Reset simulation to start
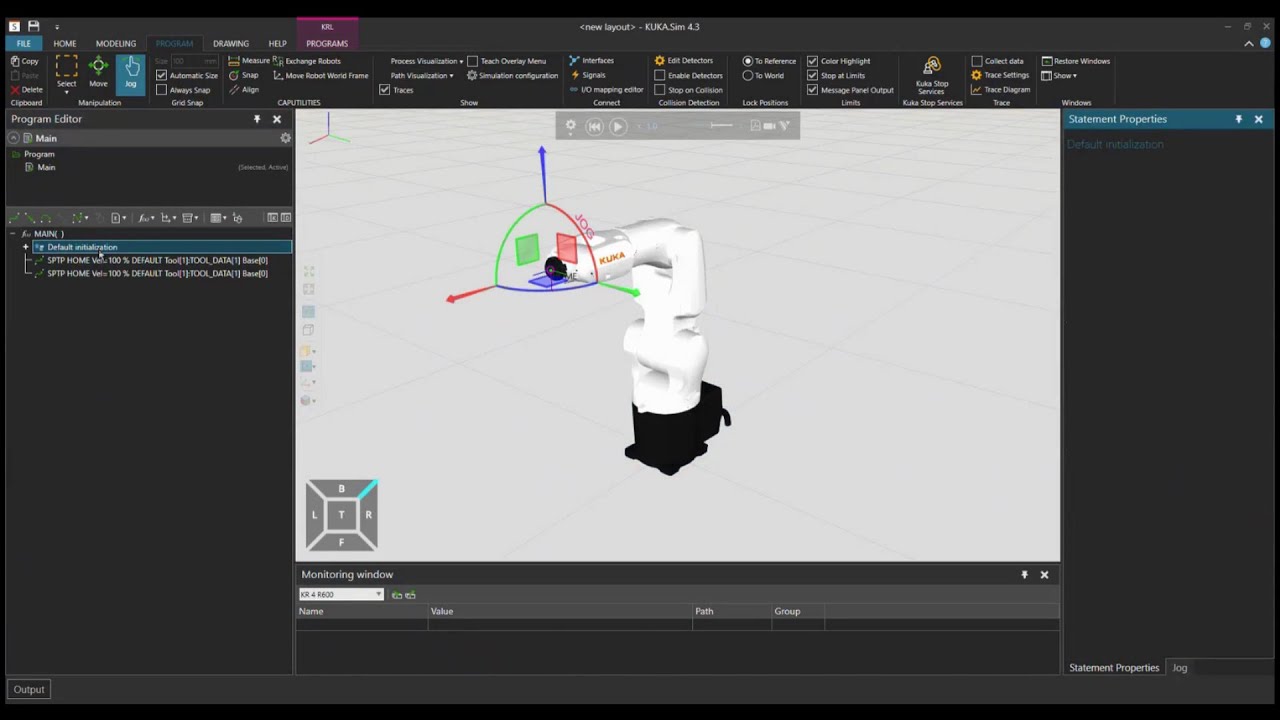 pyautogui.click(x=594, y=126)
